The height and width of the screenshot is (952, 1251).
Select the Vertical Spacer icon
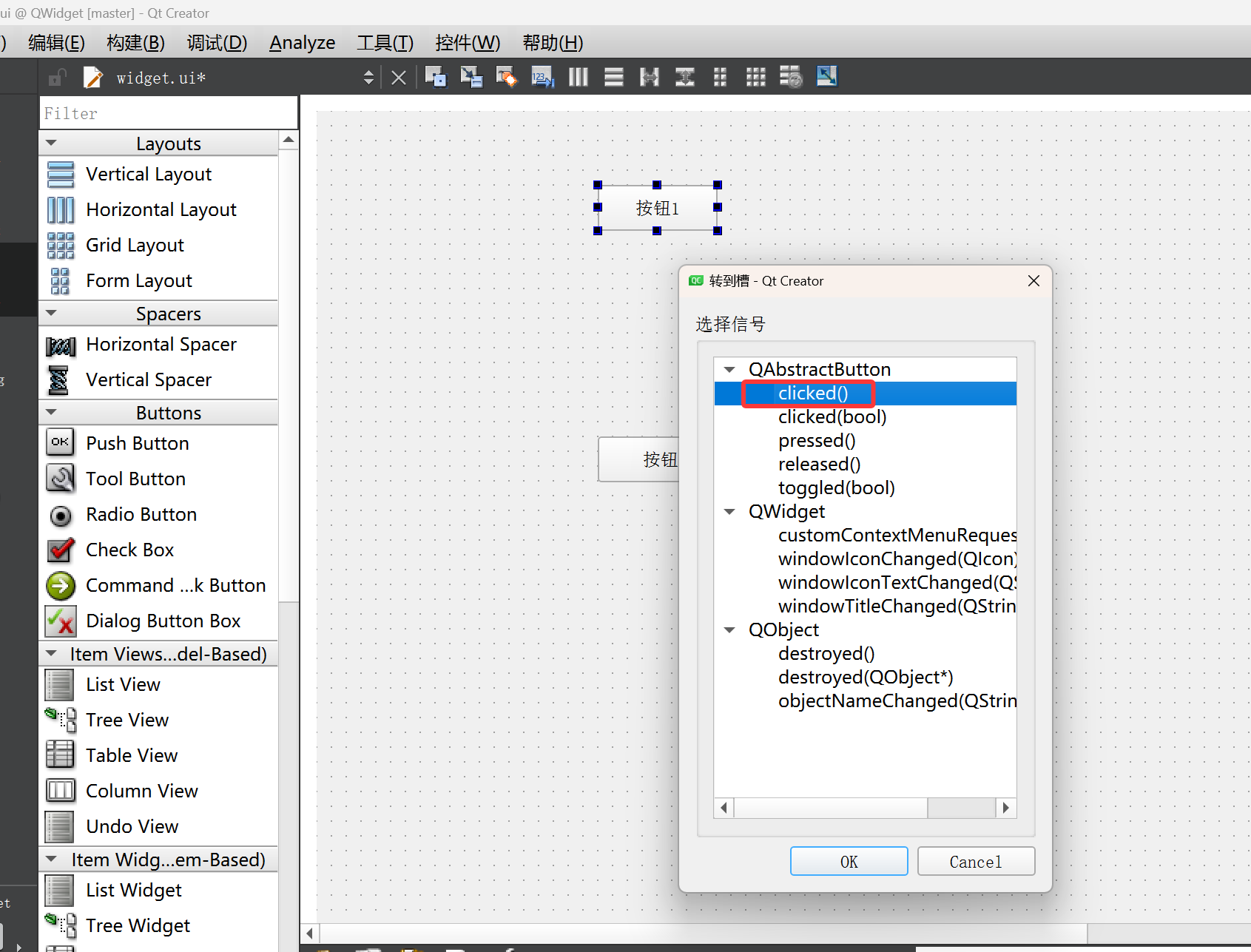pyautogui.click(x=58, y=380)
